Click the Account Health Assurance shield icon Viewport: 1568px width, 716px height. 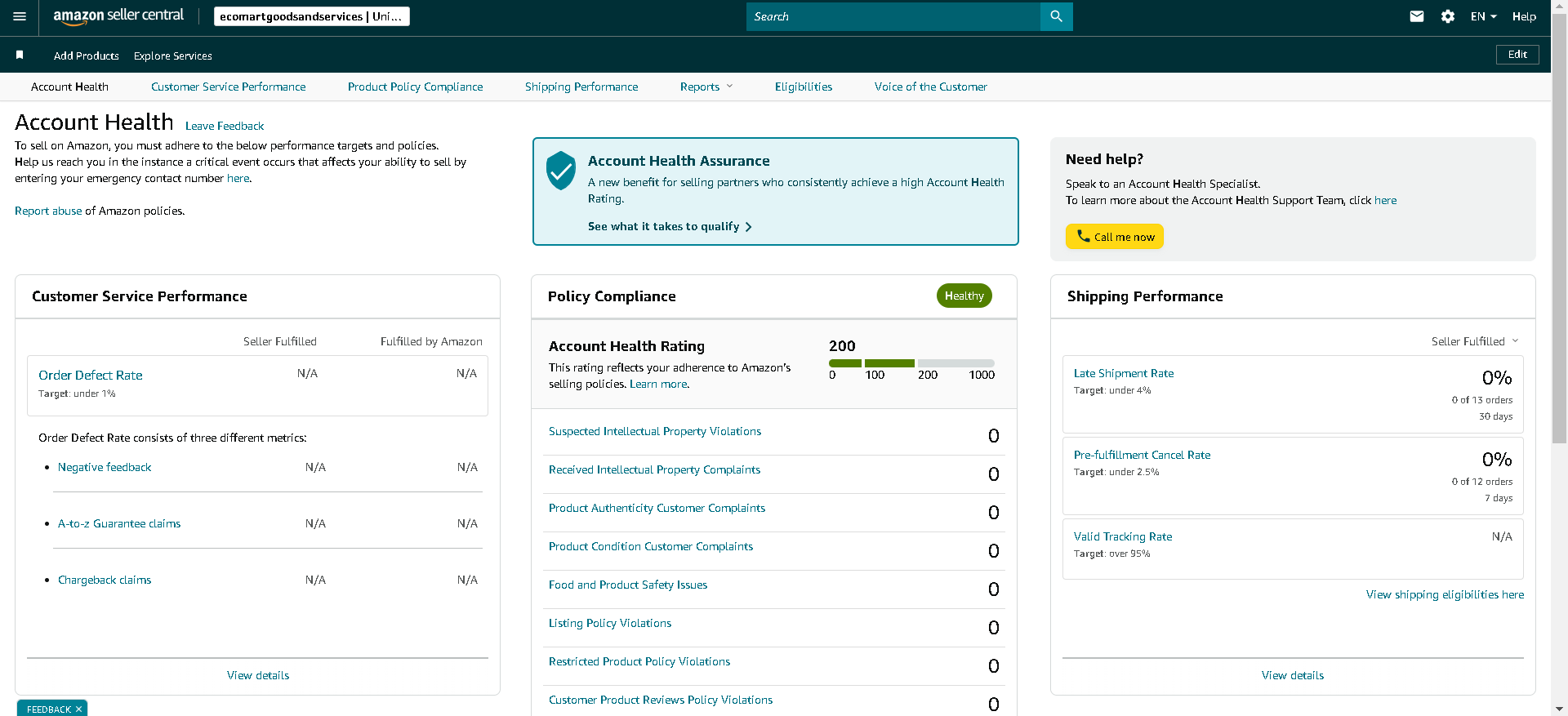(561, 171)
